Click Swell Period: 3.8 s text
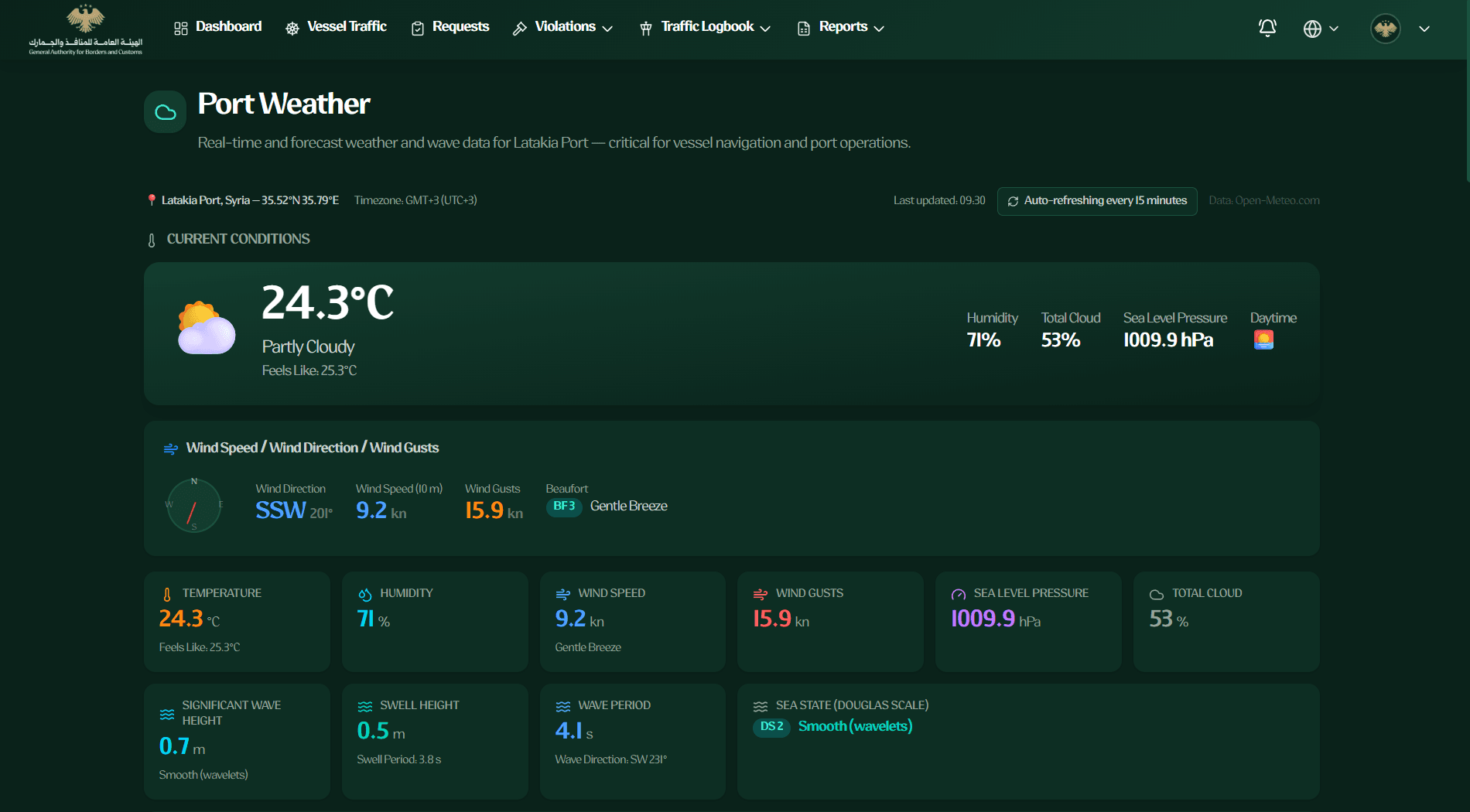 click(x=399, y=760)
